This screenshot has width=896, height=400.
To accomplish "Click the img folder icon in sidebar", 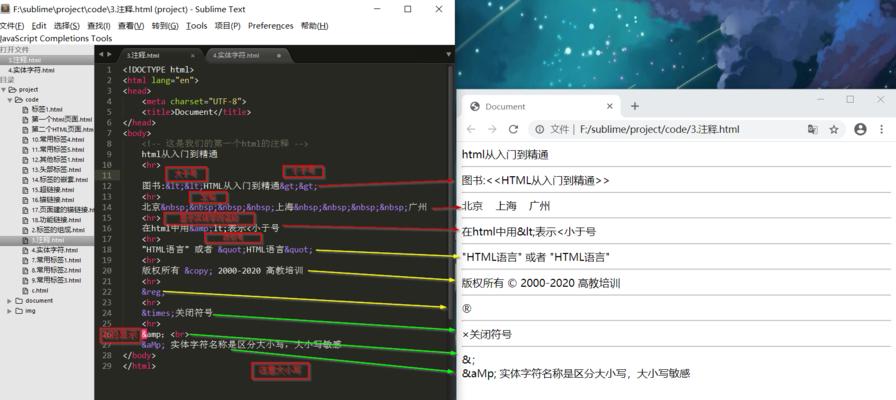I will point(19,311).
